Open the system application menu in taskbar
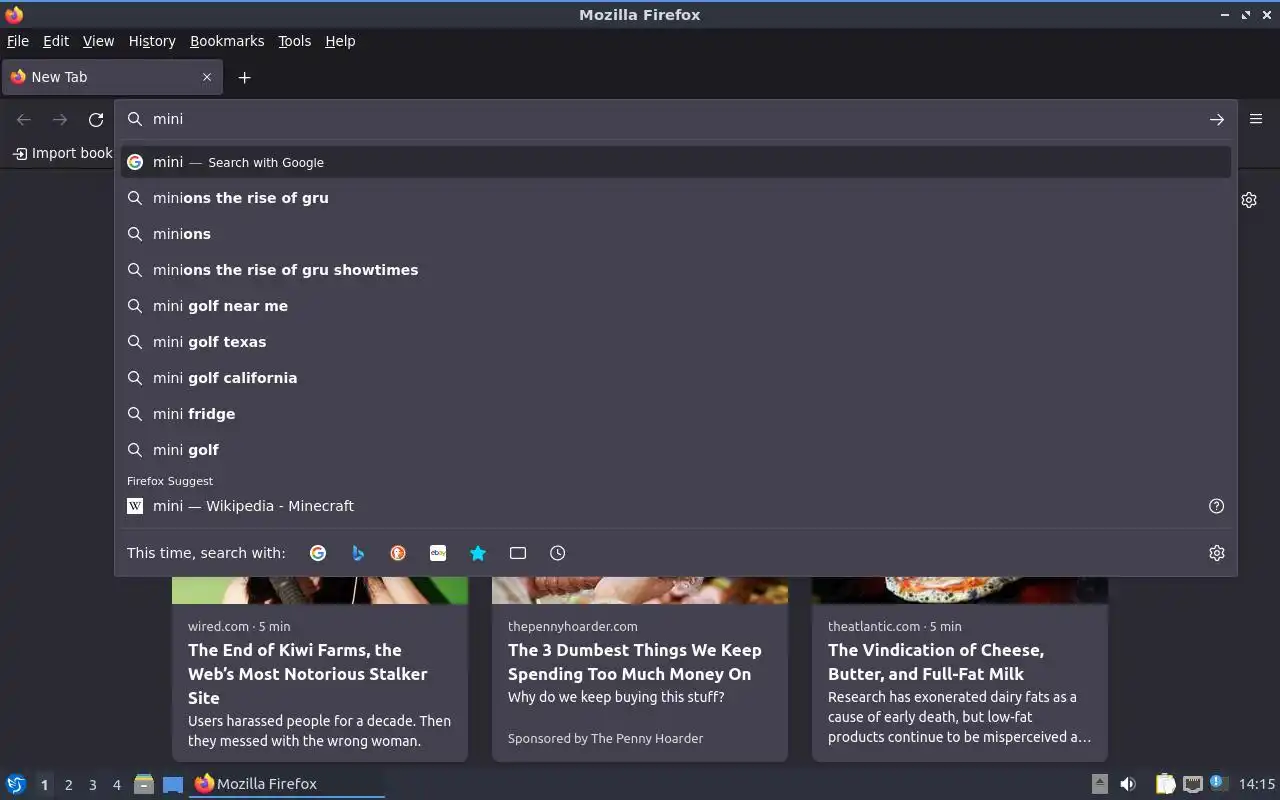 (x=16, y=784)
